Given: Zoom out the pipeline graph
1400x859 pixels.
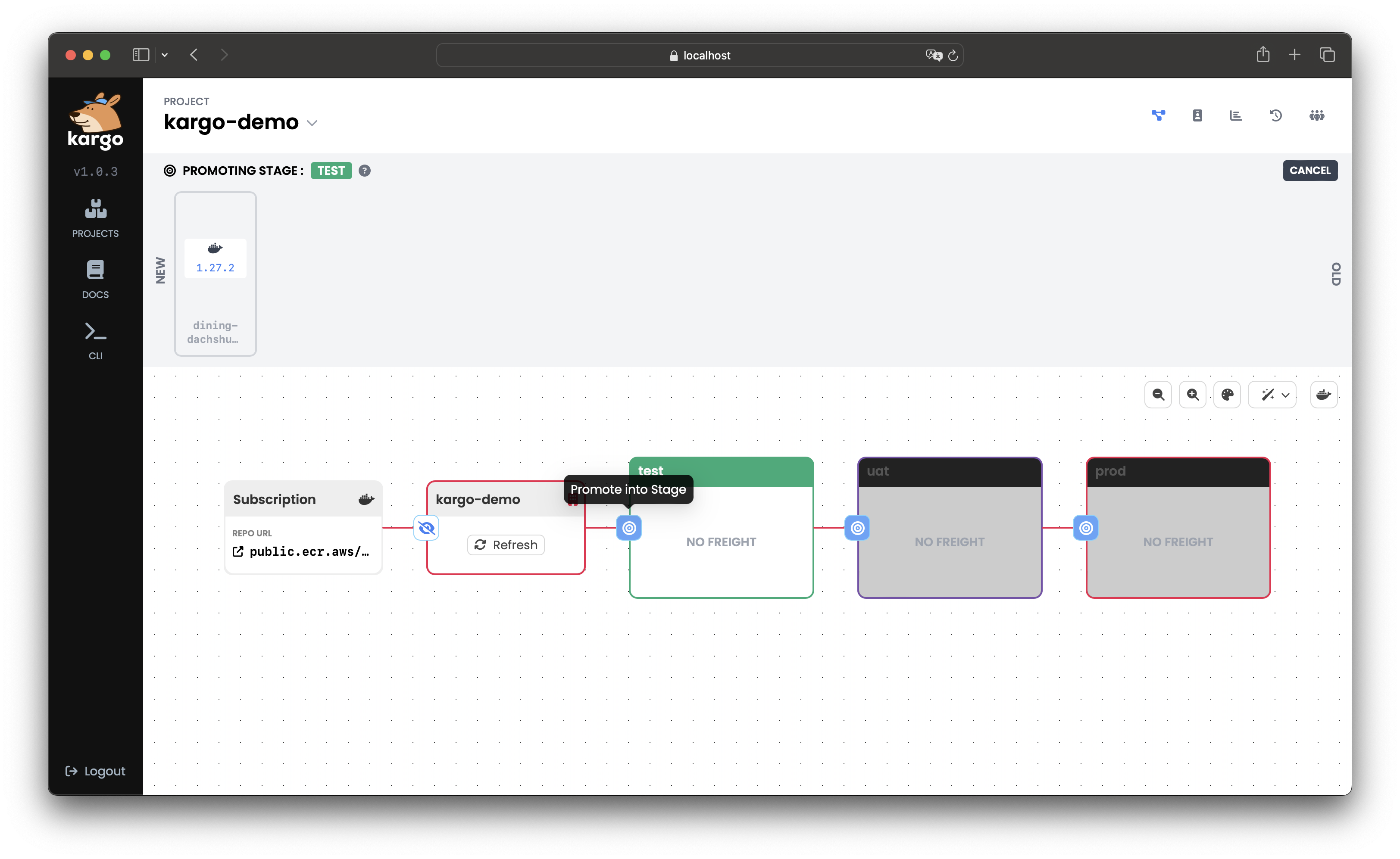Looking at the screenshot, I should pos(1158,395).
